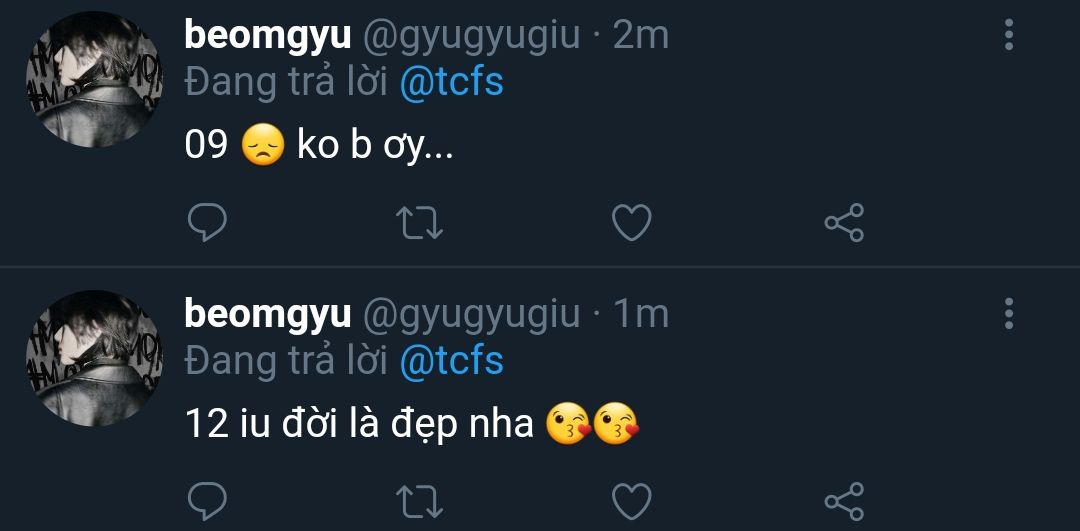The height and width of the screenshot is (531, 1080).
Task: Retweet the "12 iu đời" tweet
Action: pos(419,500)
